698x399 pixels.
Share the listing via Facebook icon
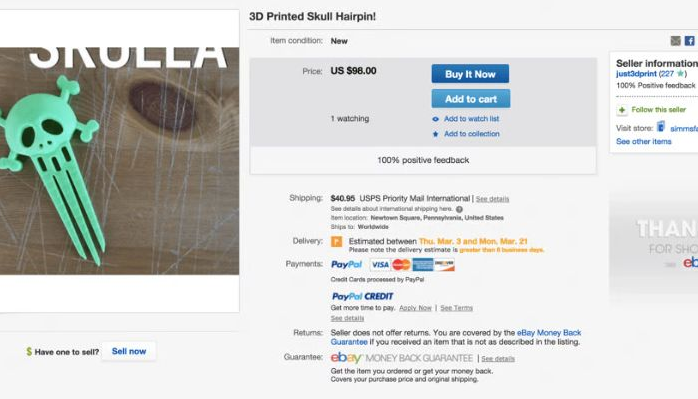[x=690, y=41]
